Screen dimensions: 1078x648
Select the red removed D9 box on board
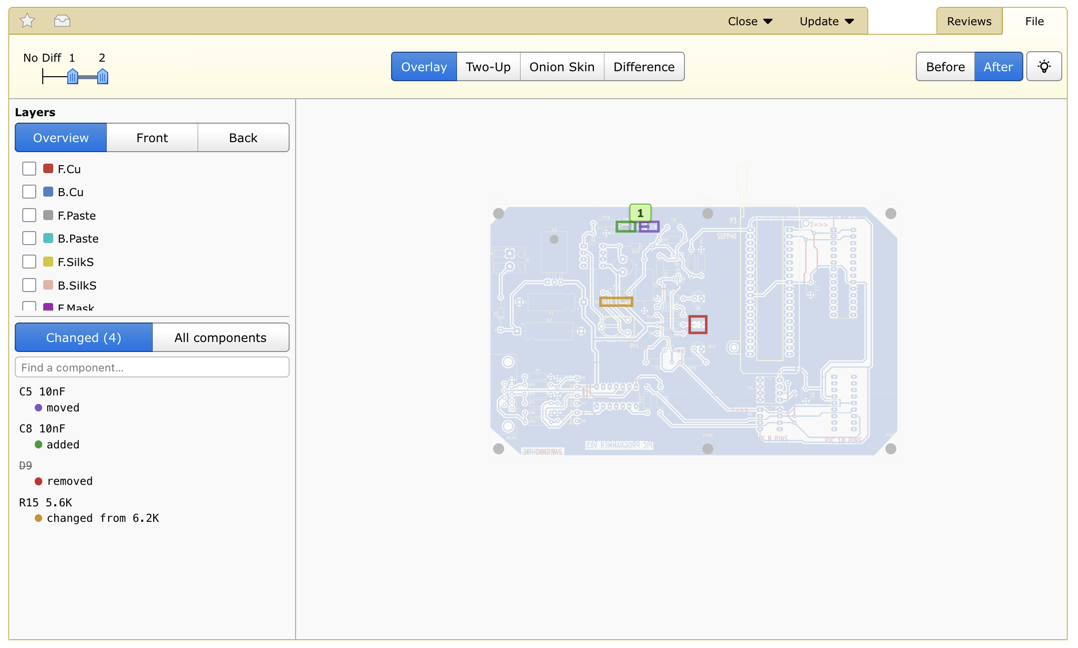coord(698,324)
